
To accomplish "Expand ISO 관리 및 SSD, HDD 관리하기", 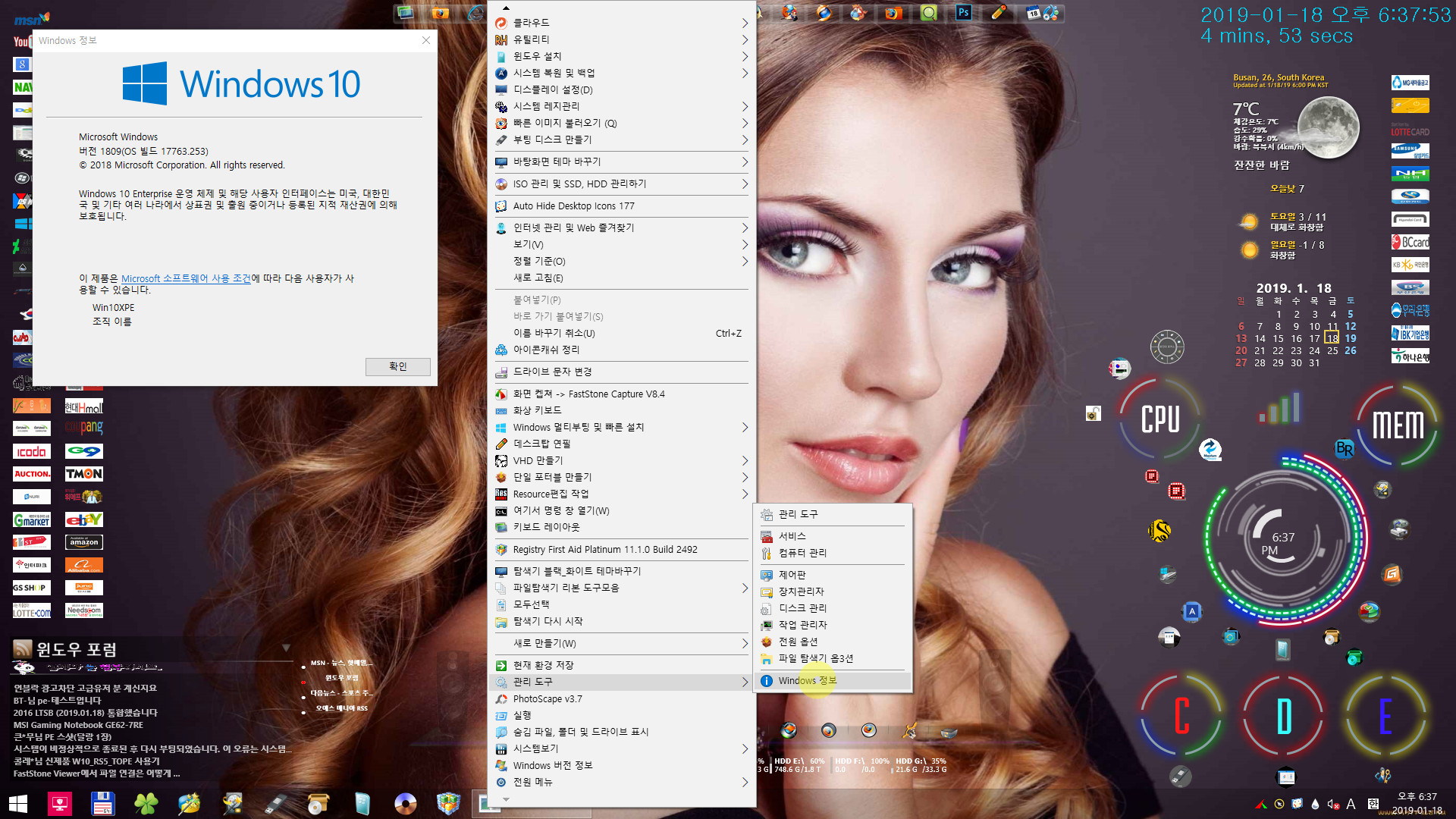I will 621,184.
